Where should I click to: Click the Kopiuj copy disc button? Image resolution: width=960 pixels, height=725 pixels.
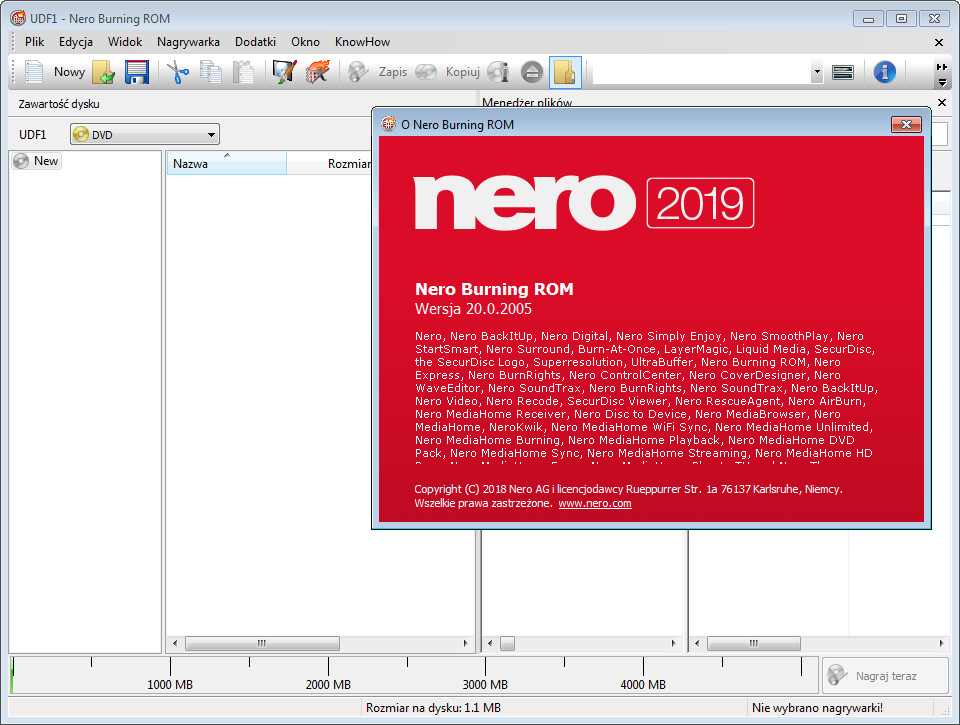[x=447, y=72]
